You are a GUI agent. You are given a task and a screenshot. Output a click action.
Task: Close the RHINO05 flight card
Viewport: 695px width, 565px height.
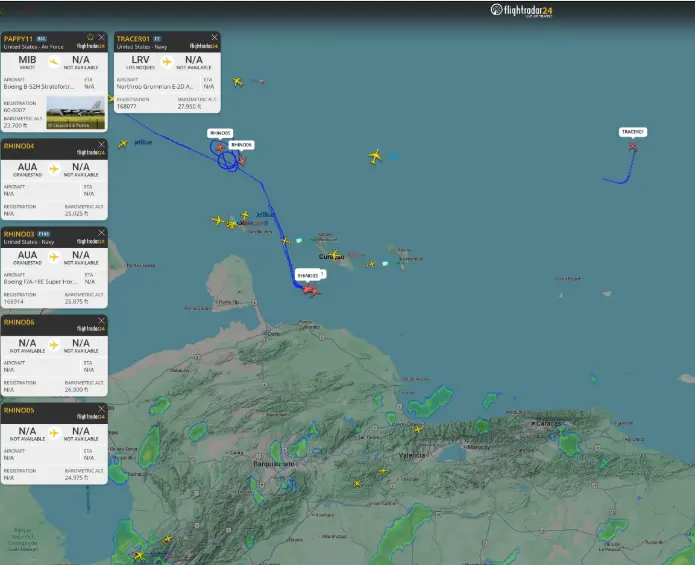coord(102,409)
